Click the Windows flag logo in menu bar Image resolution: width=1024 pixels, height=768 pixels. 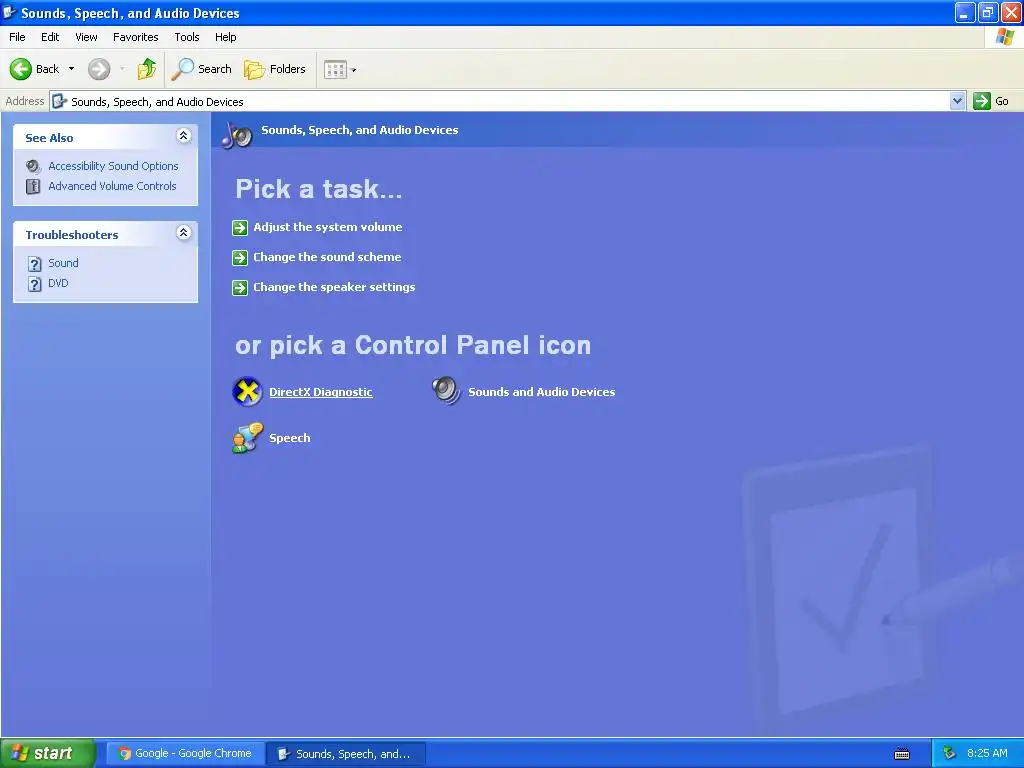(1005, 37)
